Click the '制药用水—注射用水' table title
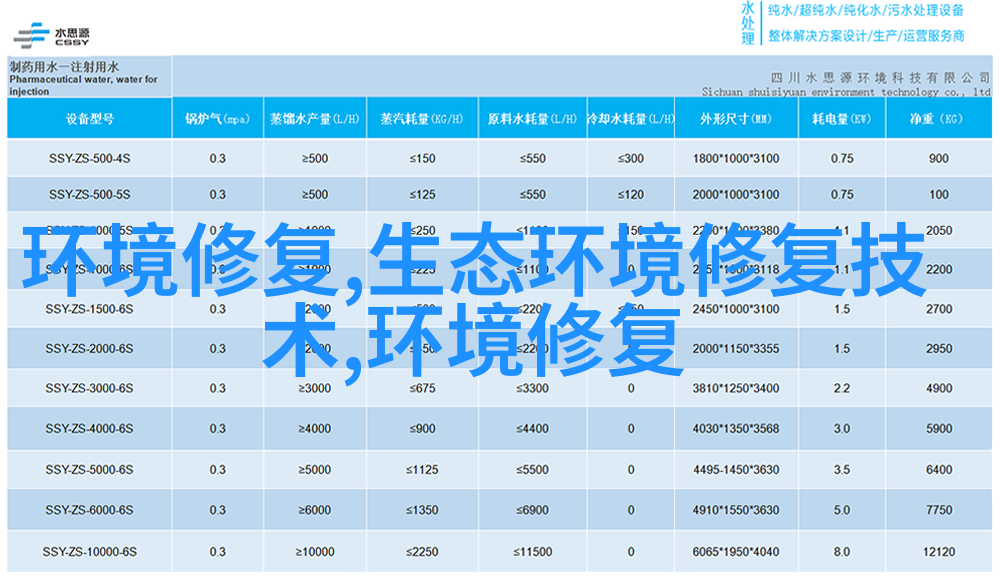This screenshot has width=1000, height=581. [x=64, y=66]
